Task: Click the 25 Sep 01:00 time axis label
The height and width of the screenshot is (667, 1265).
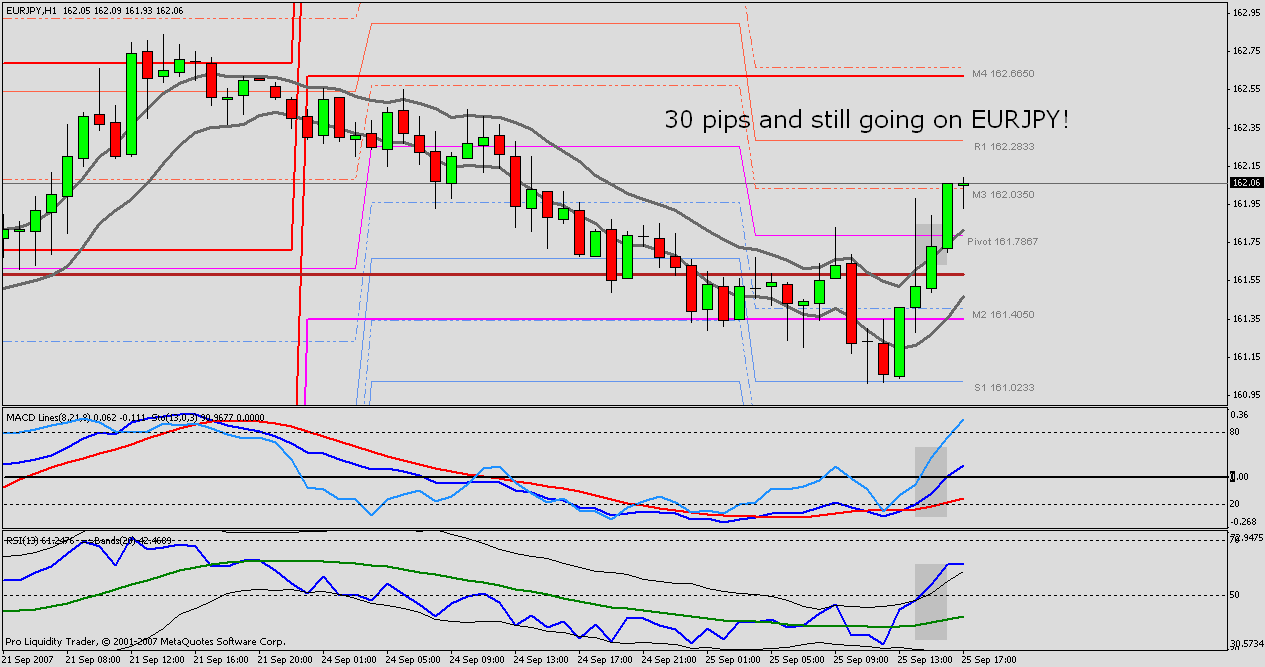Action: [733, 660]
